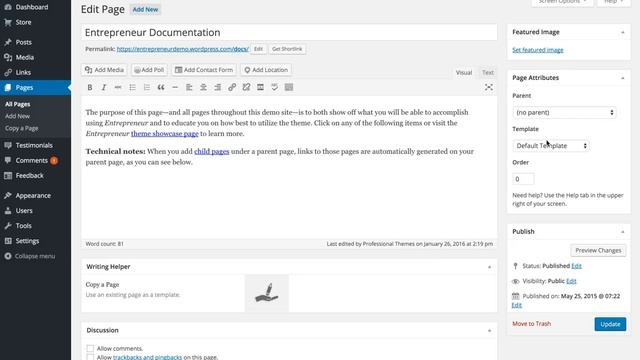Collapse the admin sidebar menu
Viewport: 640px width, 360px height.
(36, 256)
